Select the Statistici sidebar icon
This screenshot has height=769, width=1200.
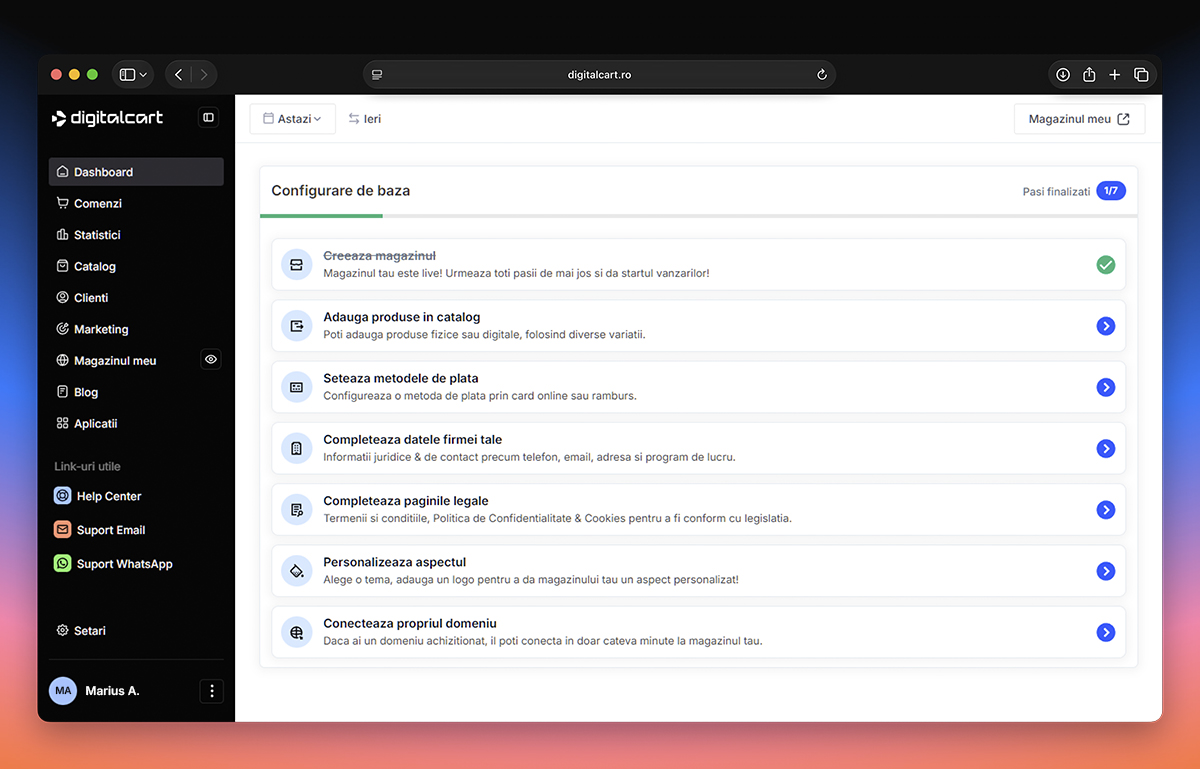click(62, 234)
